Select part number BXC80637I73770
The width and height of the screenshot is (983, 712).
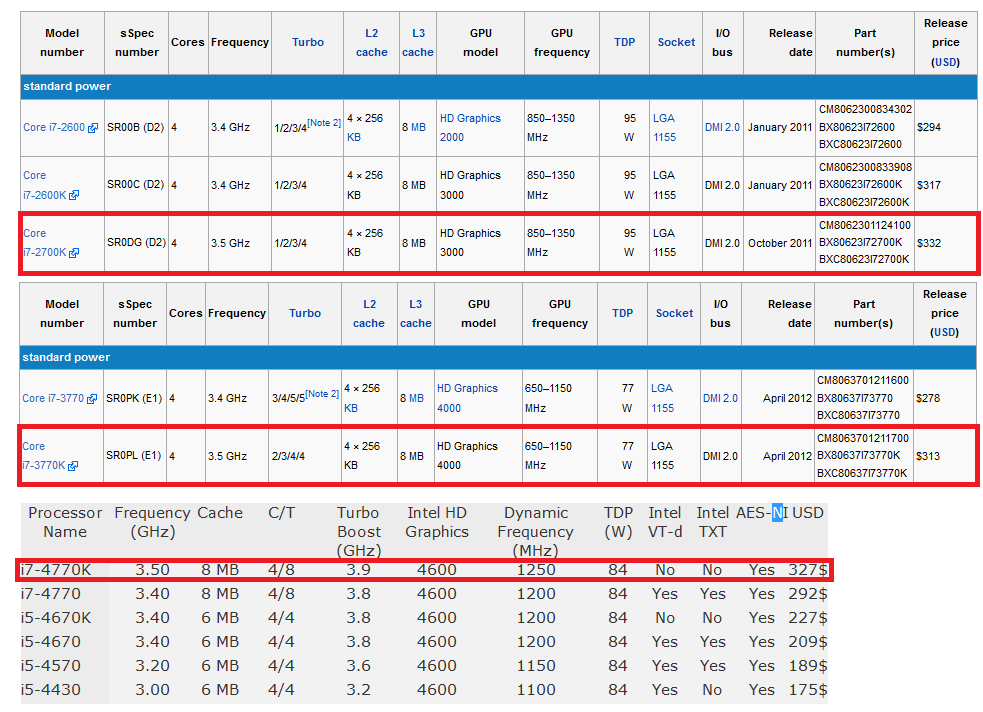click(858, 415)
